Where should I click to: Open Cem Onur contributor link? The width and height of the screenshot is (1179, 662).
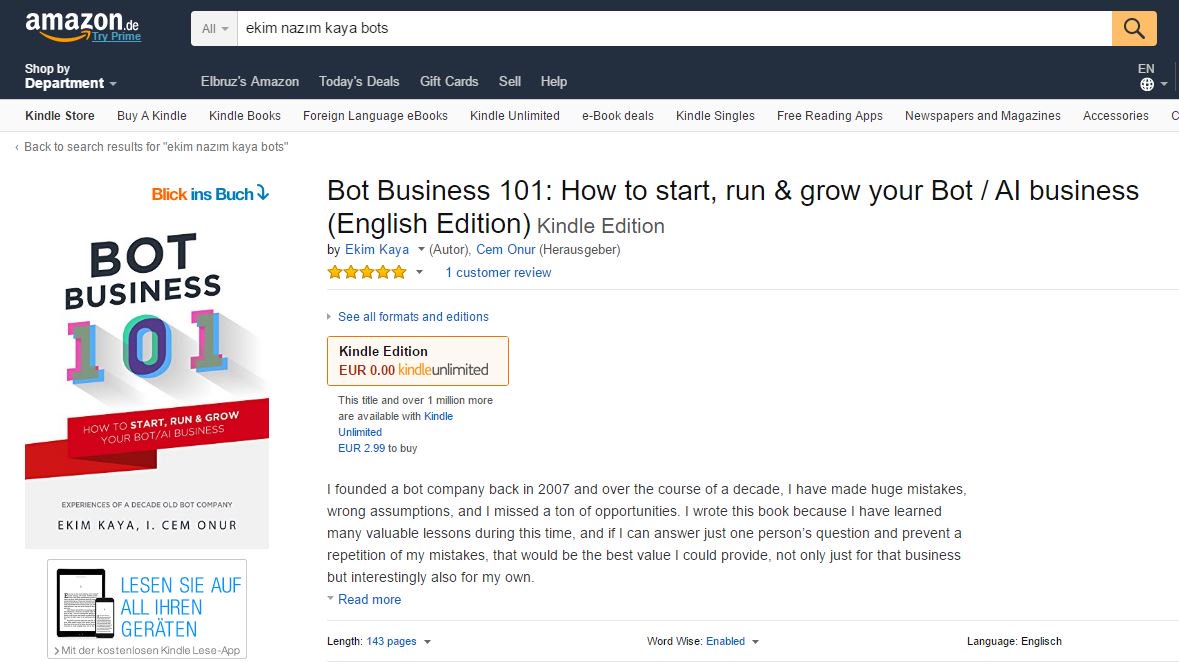point(505,250)
